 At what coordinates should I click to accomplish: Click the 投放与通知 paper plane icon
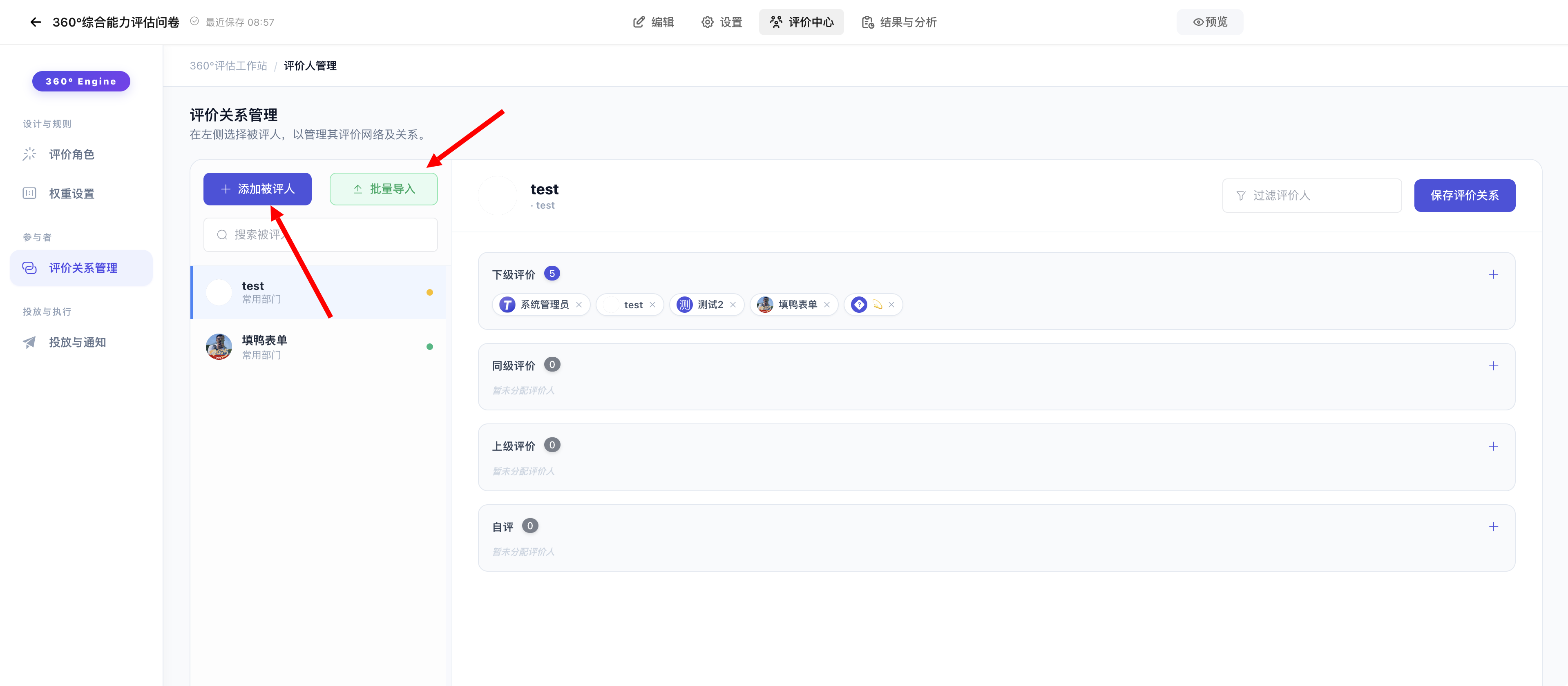click(x=29, y=343)
